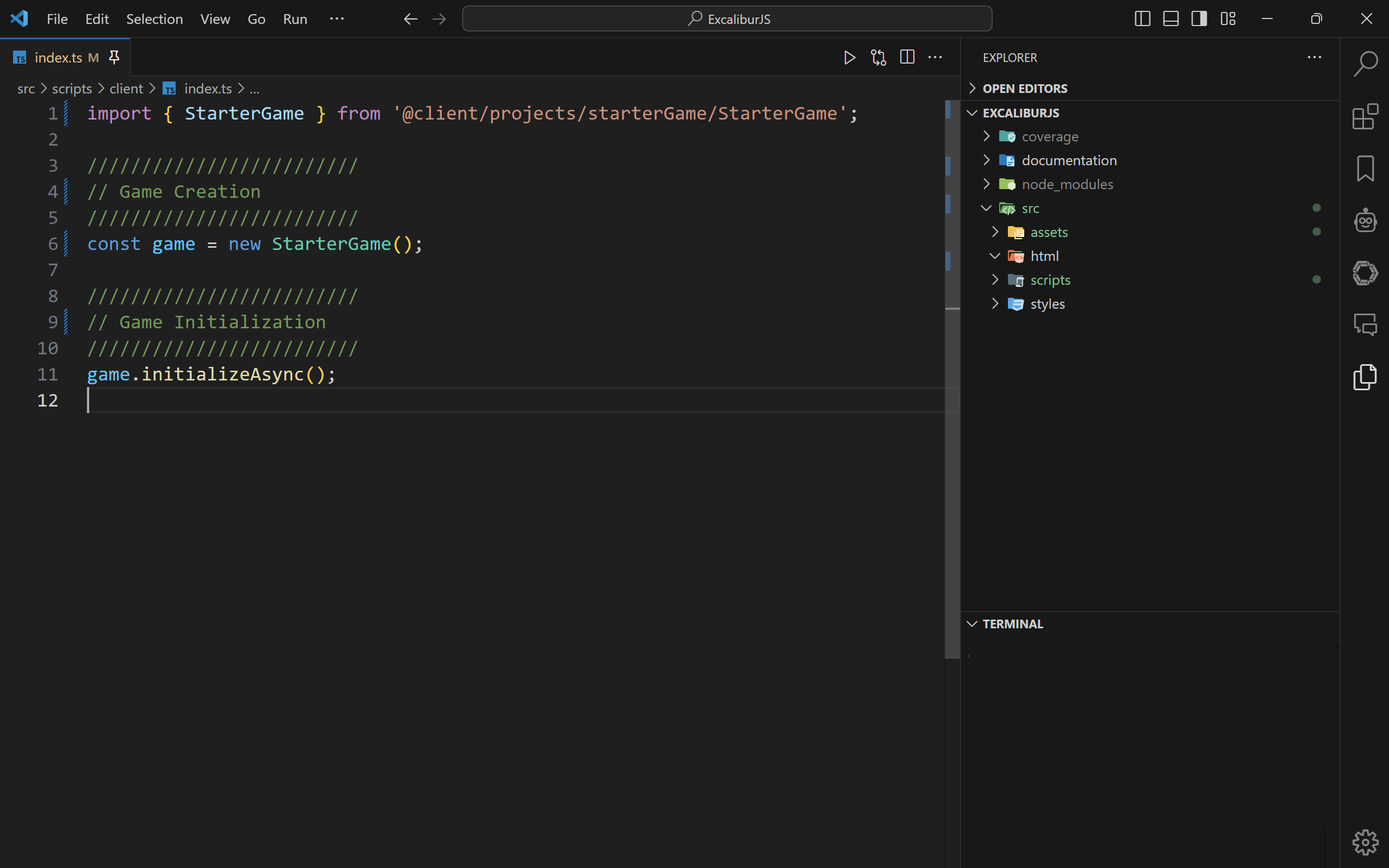Open the Bookmarks activity bar icon
This screenshot has width=1389, height=868.
[x=1366, y=169]
